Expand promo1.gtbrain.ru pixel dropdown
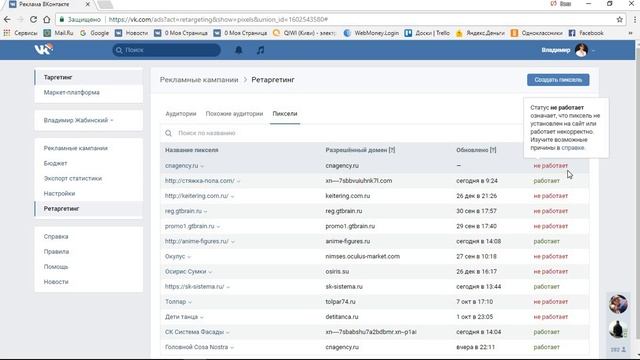 pyautogui.click(x=218, y=227)
